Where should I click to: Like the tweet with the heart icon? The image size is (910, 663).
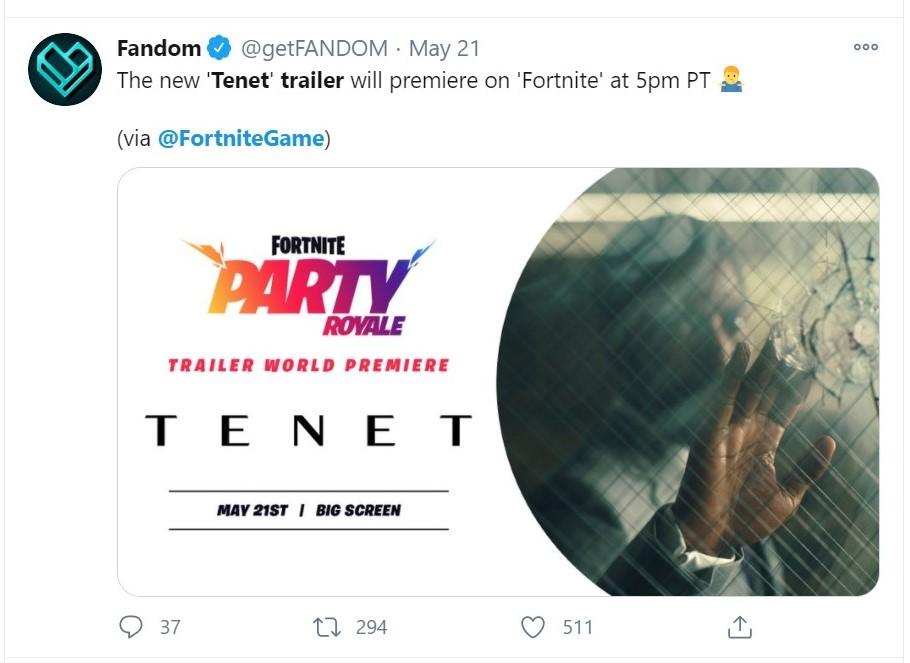pyautogui.click(x=535, y=627)
